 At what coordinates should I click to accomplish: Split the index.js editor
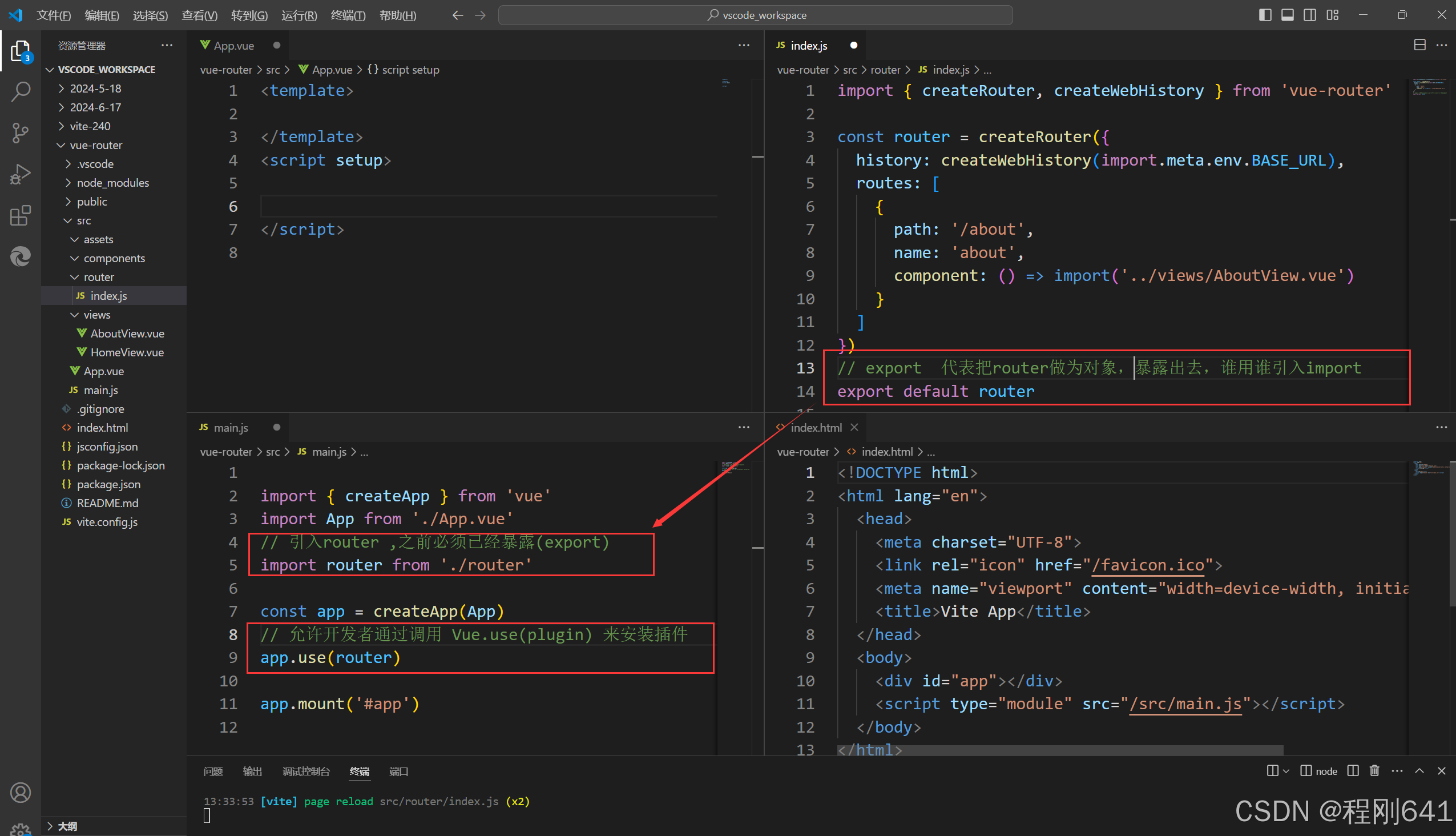click(1419, 45)
